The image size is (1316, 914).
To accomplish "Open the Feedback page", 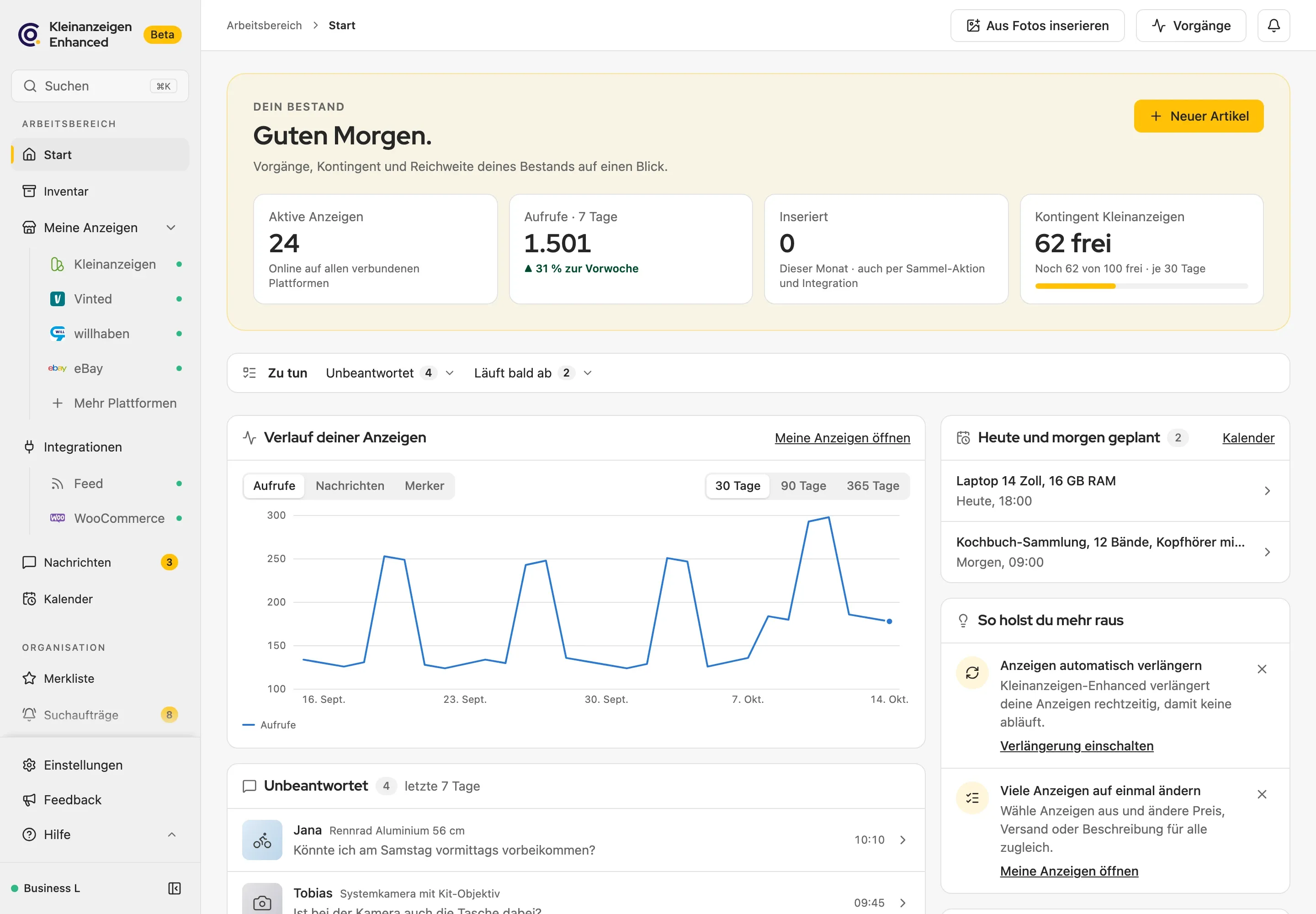I will click(x=100, y=800).
